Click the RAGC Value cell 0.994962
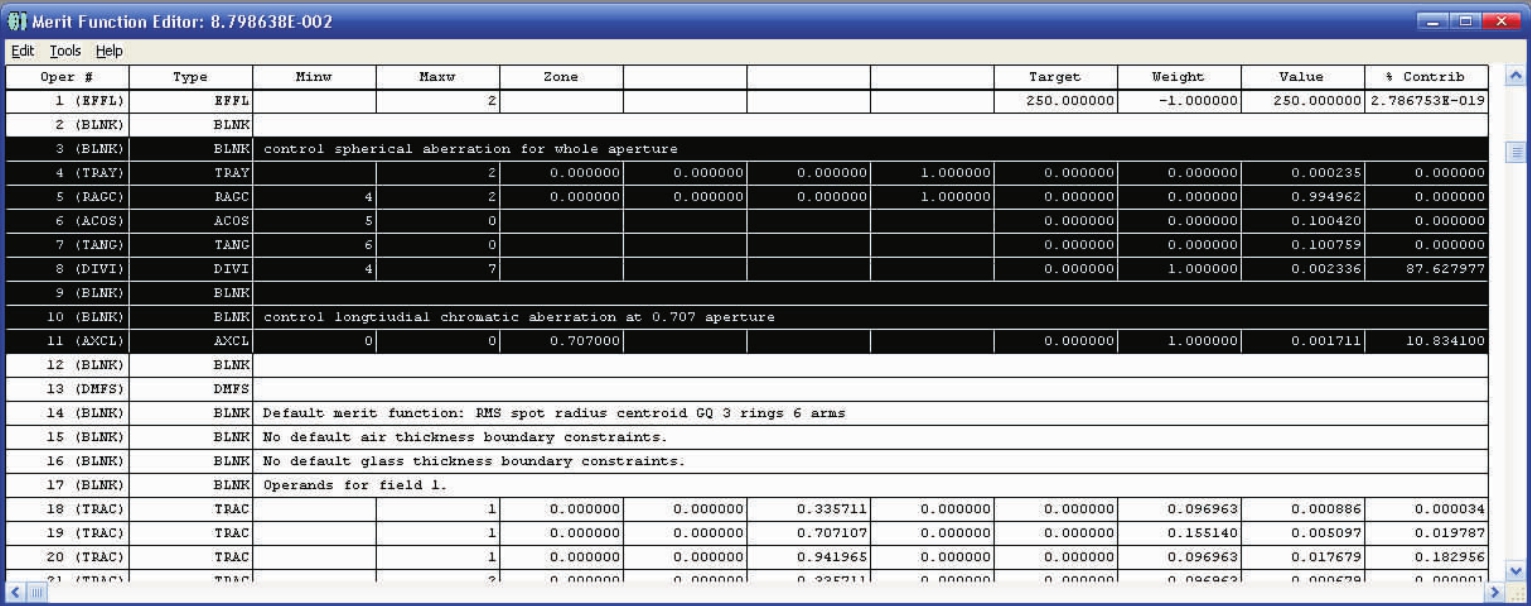1531x606 pixels. (1303, 197)
